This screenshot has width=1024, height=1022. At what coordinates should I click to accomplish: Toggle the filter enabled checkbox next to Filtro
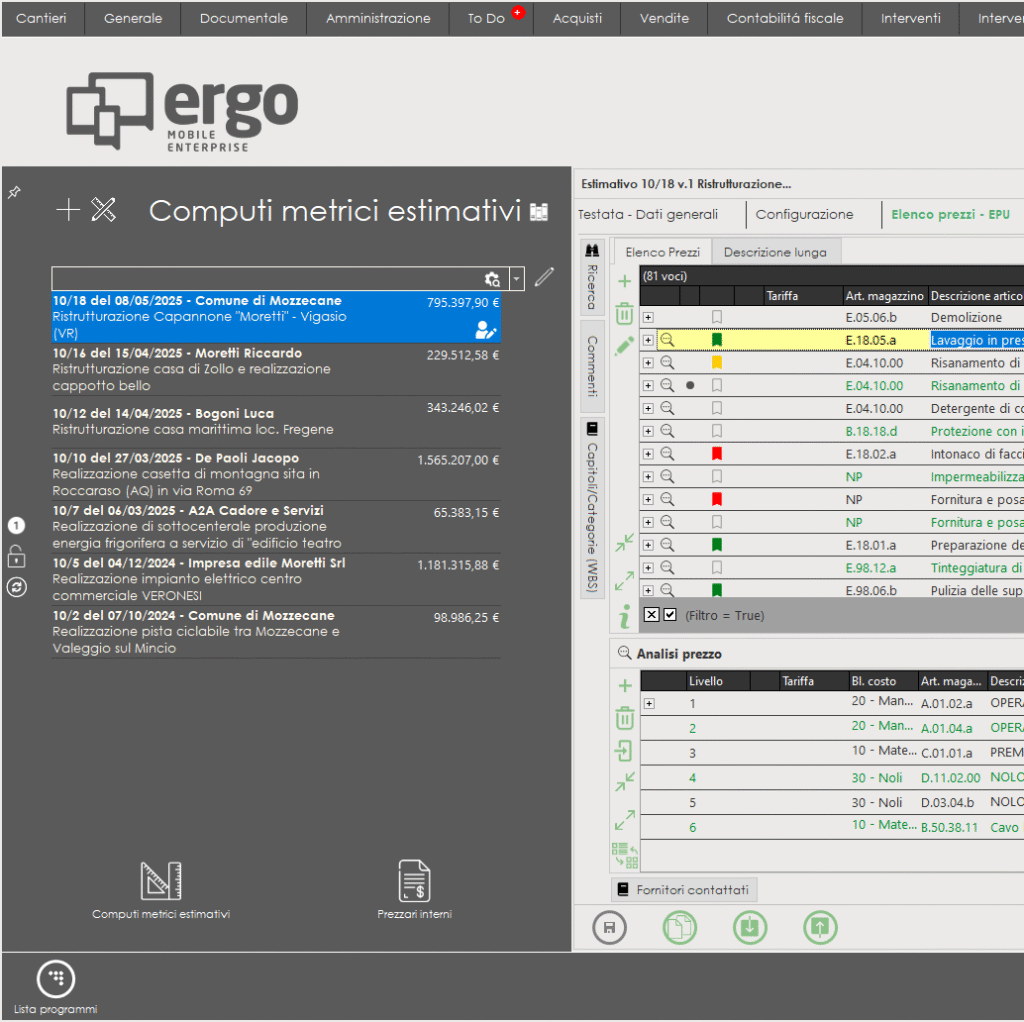670,615
